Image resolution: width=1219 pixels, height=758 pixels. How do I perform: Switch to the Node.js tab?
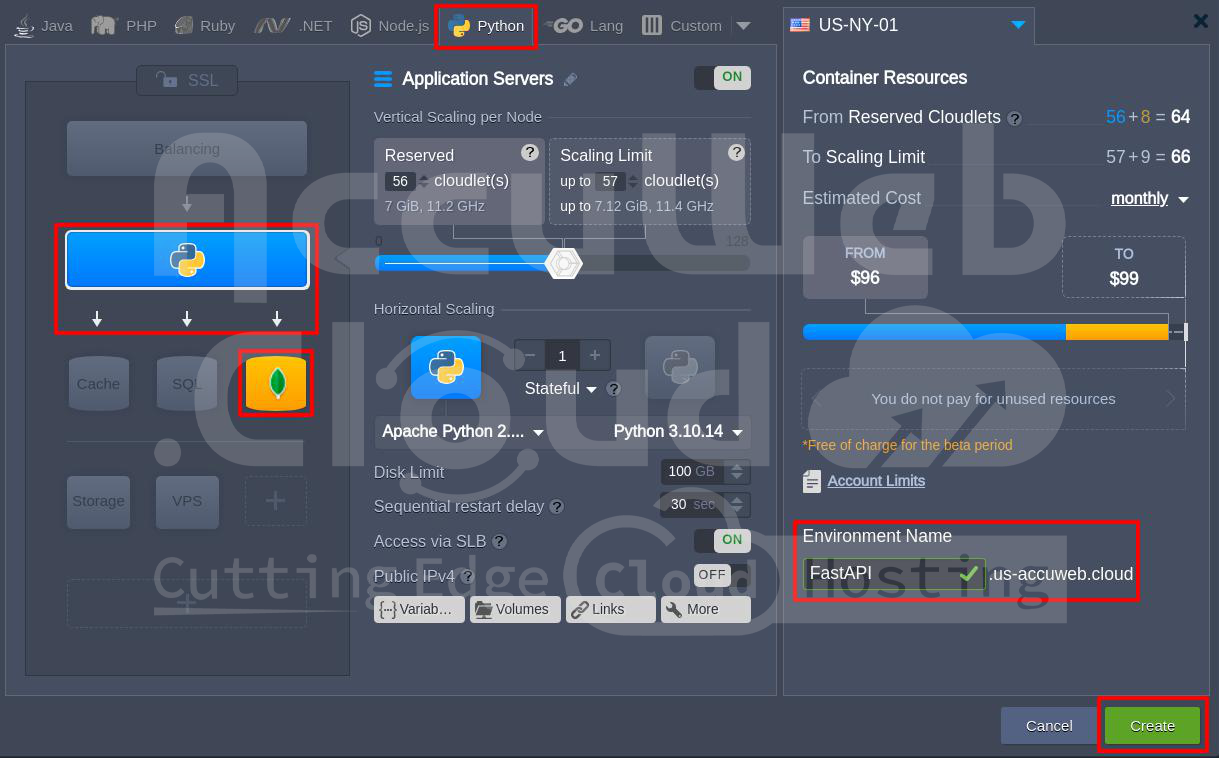390,26
